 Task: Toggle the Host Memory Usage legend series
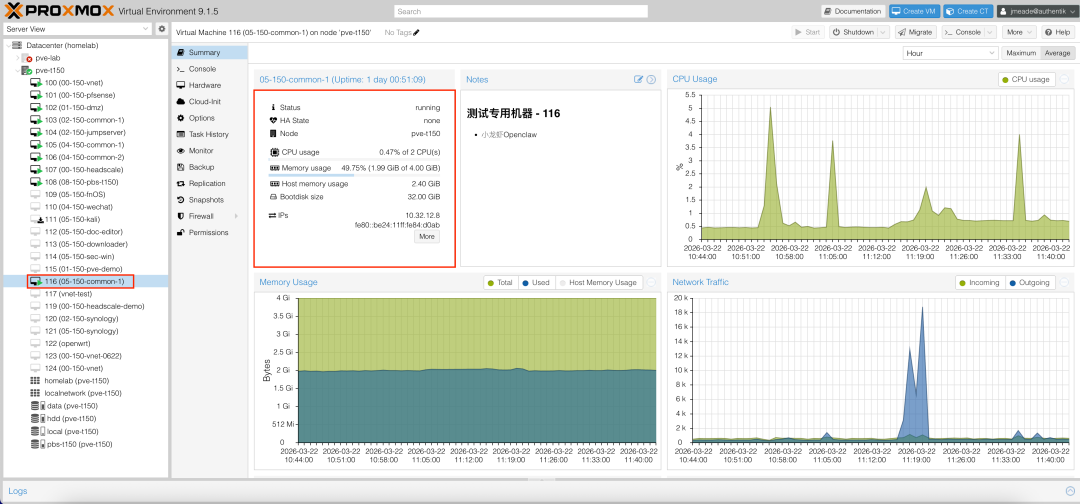click(598, 283)
